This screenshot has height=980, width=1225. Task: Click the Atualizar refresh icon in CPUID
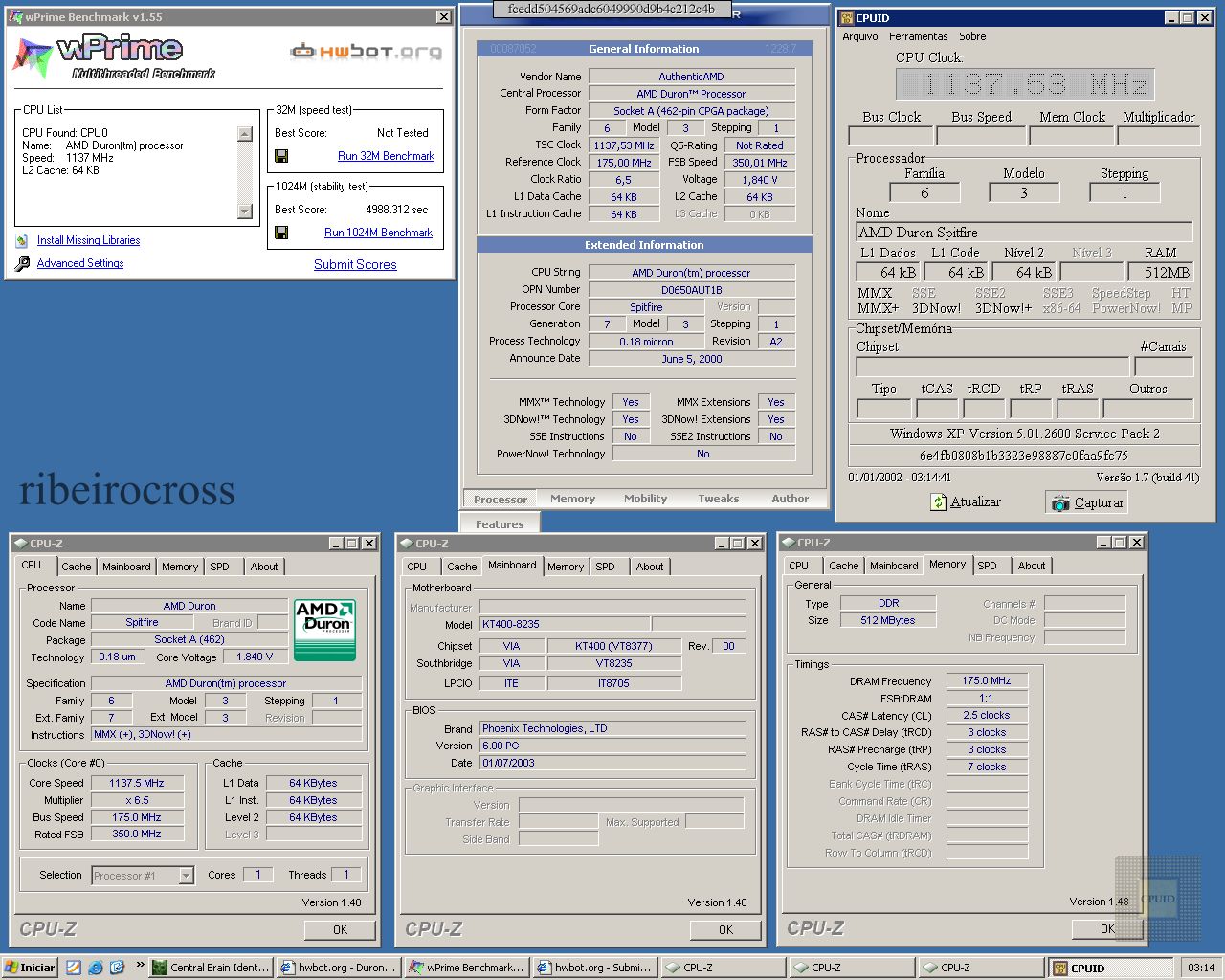point(939,502)
